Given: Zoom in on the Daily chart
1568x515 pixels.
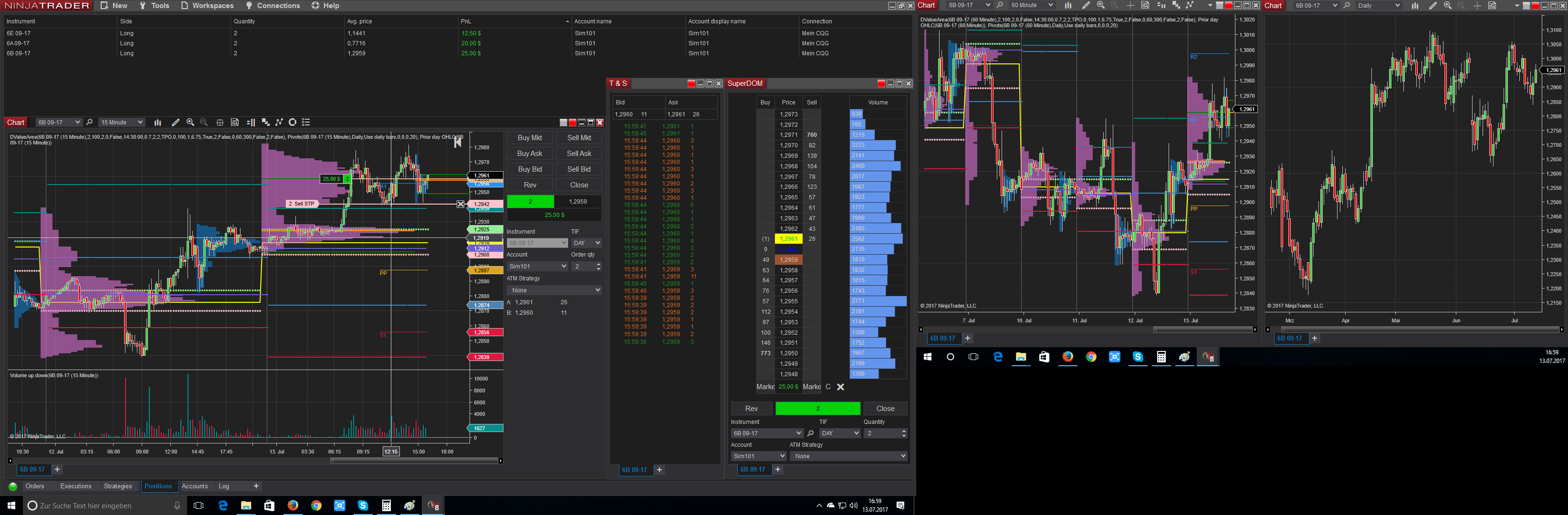Looking at the screenshot, I should pyautogui.click(x=1447, y=5).
